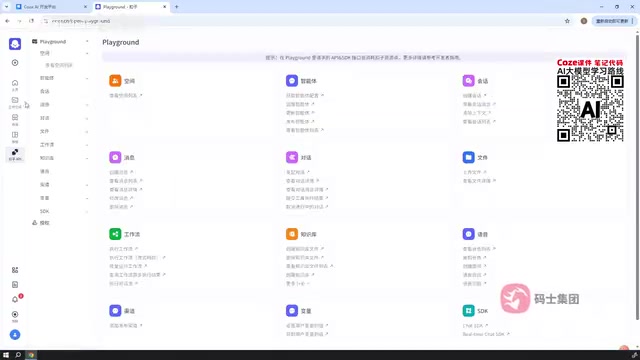
Task: Open 添加发布渠道 link in 渠道 card
Action: tap(126, 326)
